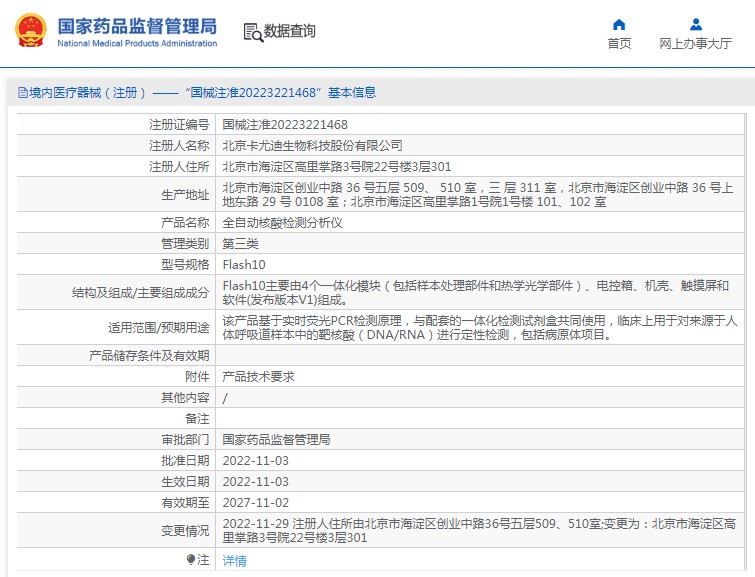Select the 批准日期 date value
The height and width of the screenshot is (577, 755).
tap(256, 461)
